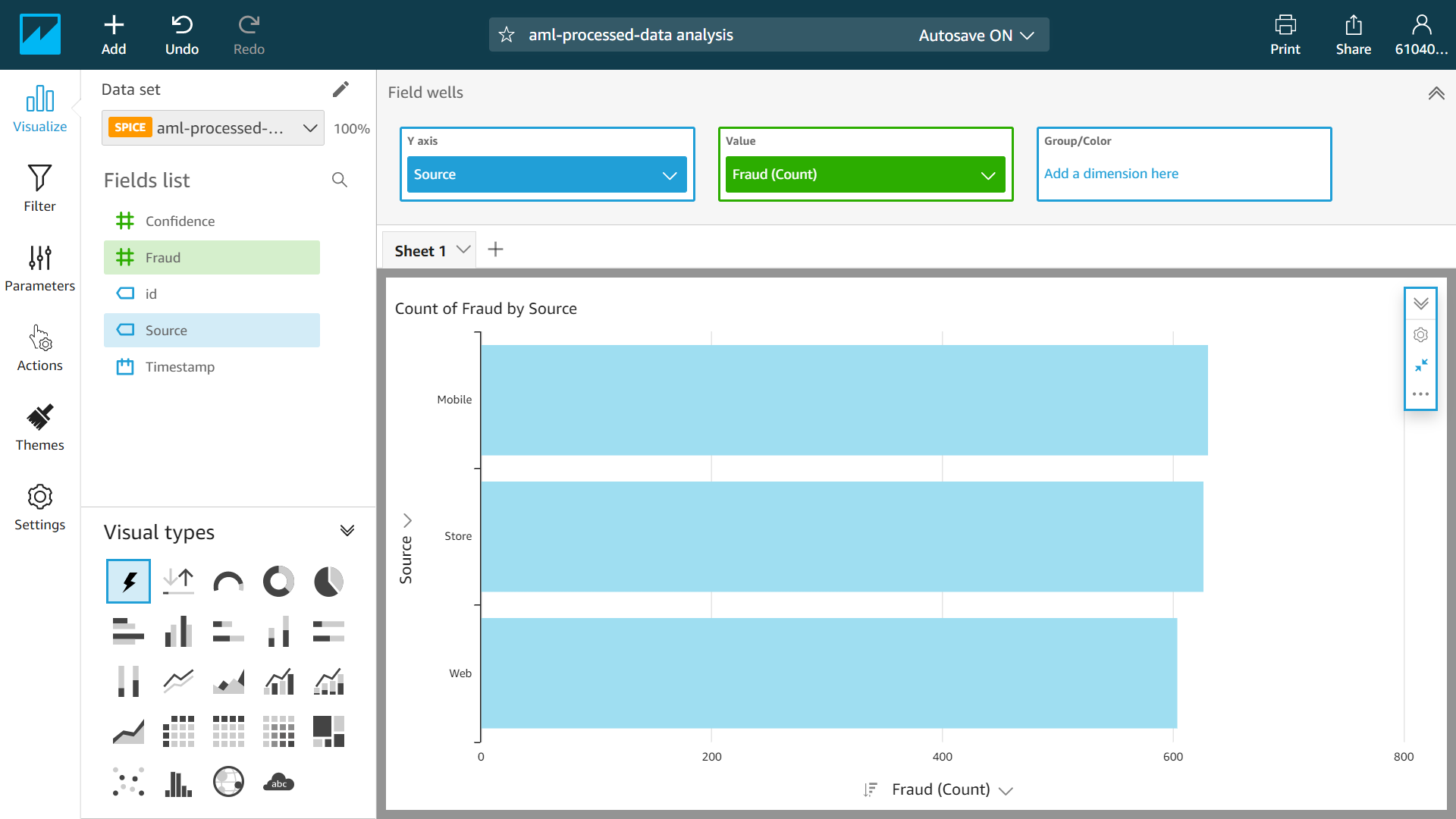The height and width of the screenshot is (819, 1456).
Task: Favorite the analysis with star icon
Action: pyautogui.click(x=507, y=35)
